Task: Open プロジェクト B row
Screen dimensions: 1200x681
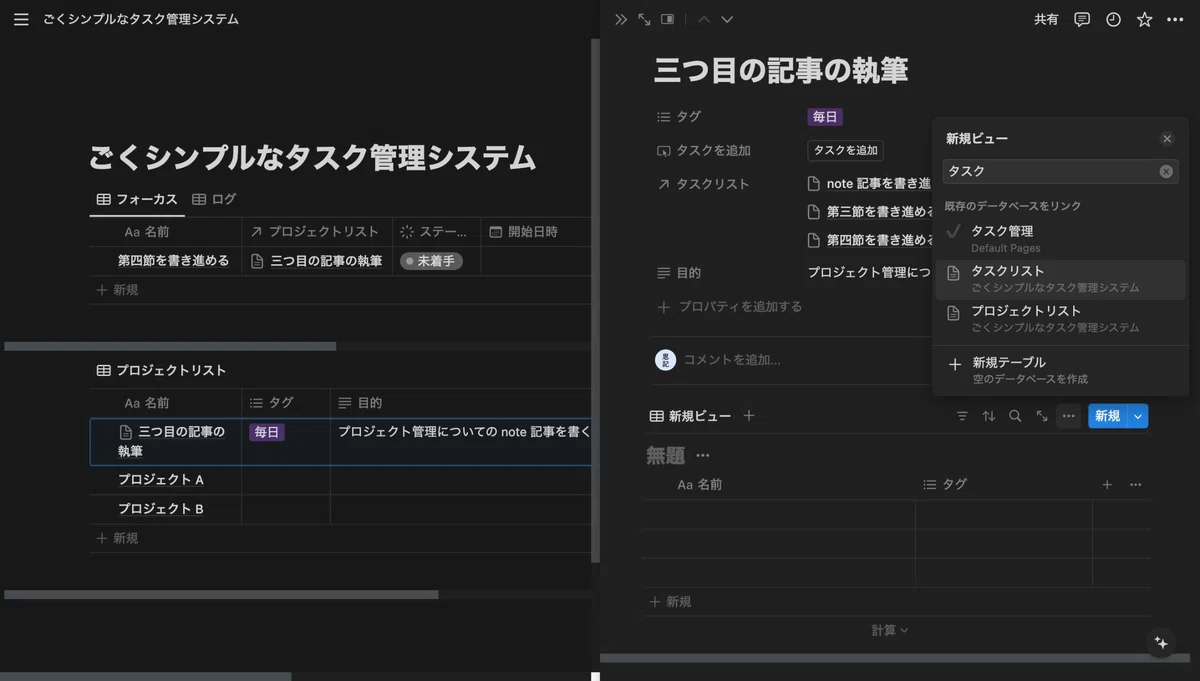Action: pos(161,509)
